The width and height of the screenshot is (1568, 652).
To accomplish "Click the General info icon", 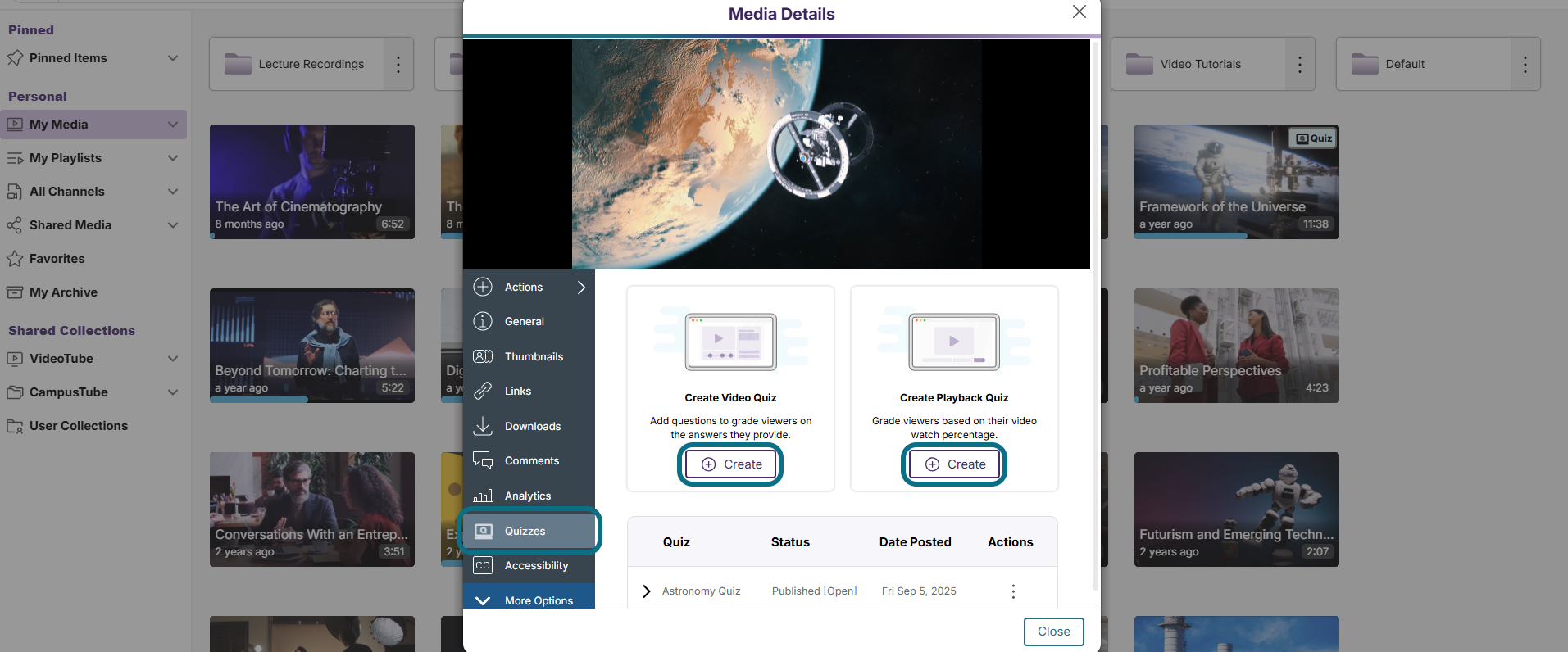I will [x=483, y=321].
